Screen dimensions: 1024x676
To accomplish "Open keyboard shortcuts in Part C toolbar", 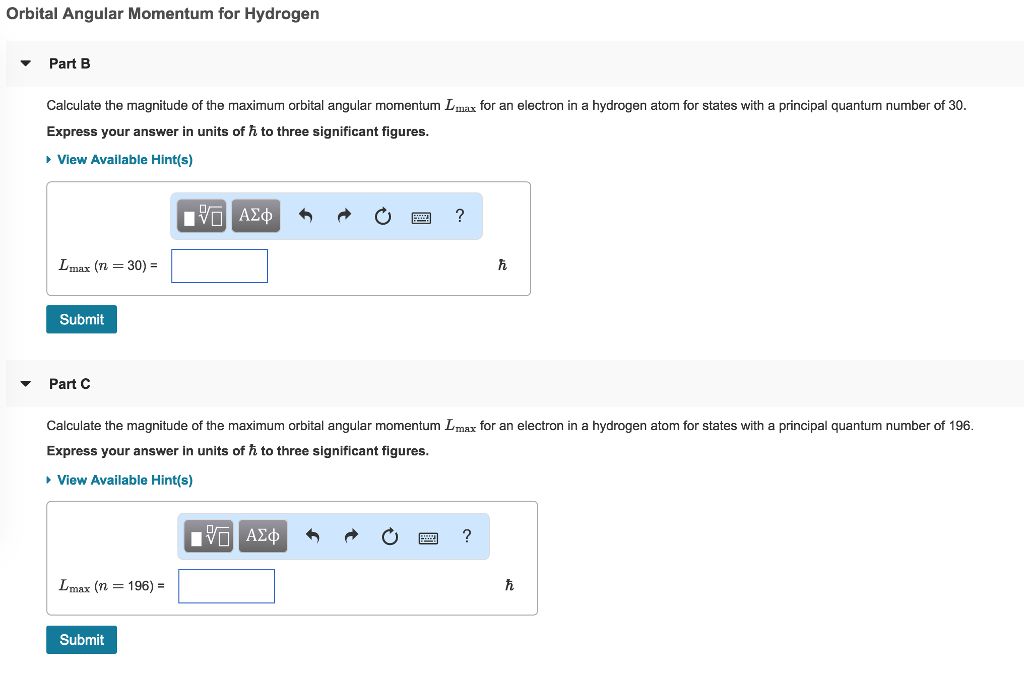I will 428,535.
